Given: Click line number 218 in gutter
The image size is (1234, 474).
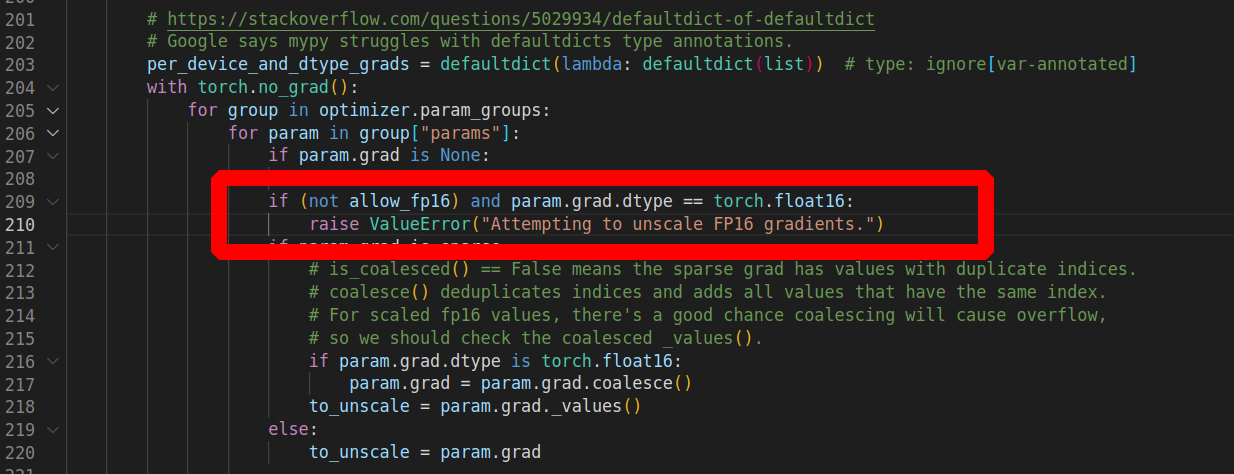Looking at the screenshot, I should click(x=19, y=406).
